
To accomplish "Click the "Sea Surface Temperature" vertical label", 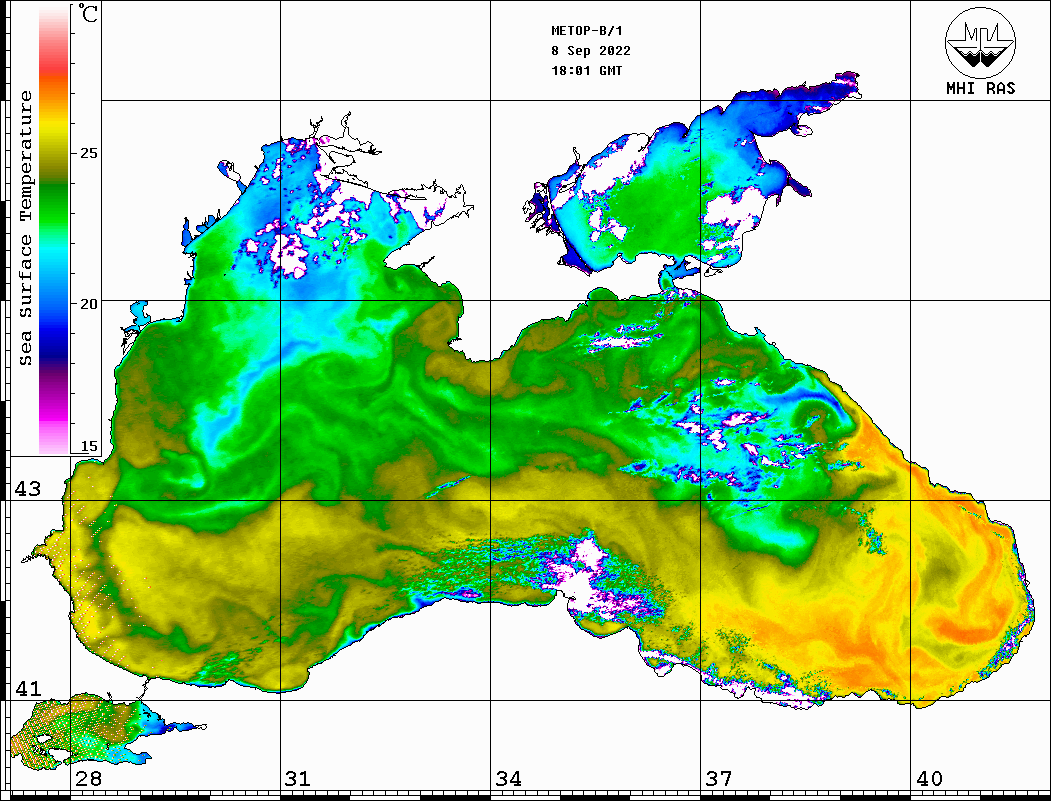I will pyautogui.click(x=25, y=229).
